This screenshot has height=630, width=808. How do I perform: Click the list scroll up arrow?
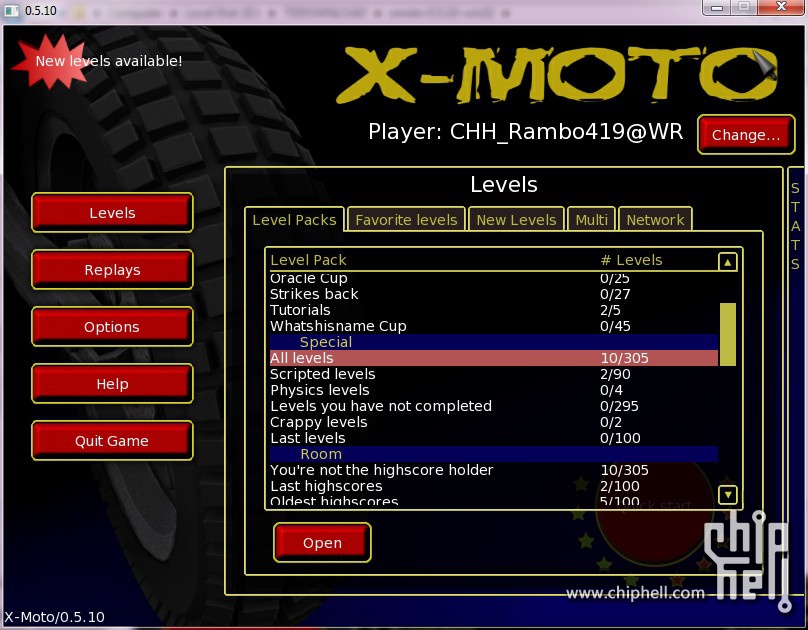coord(728,262)
